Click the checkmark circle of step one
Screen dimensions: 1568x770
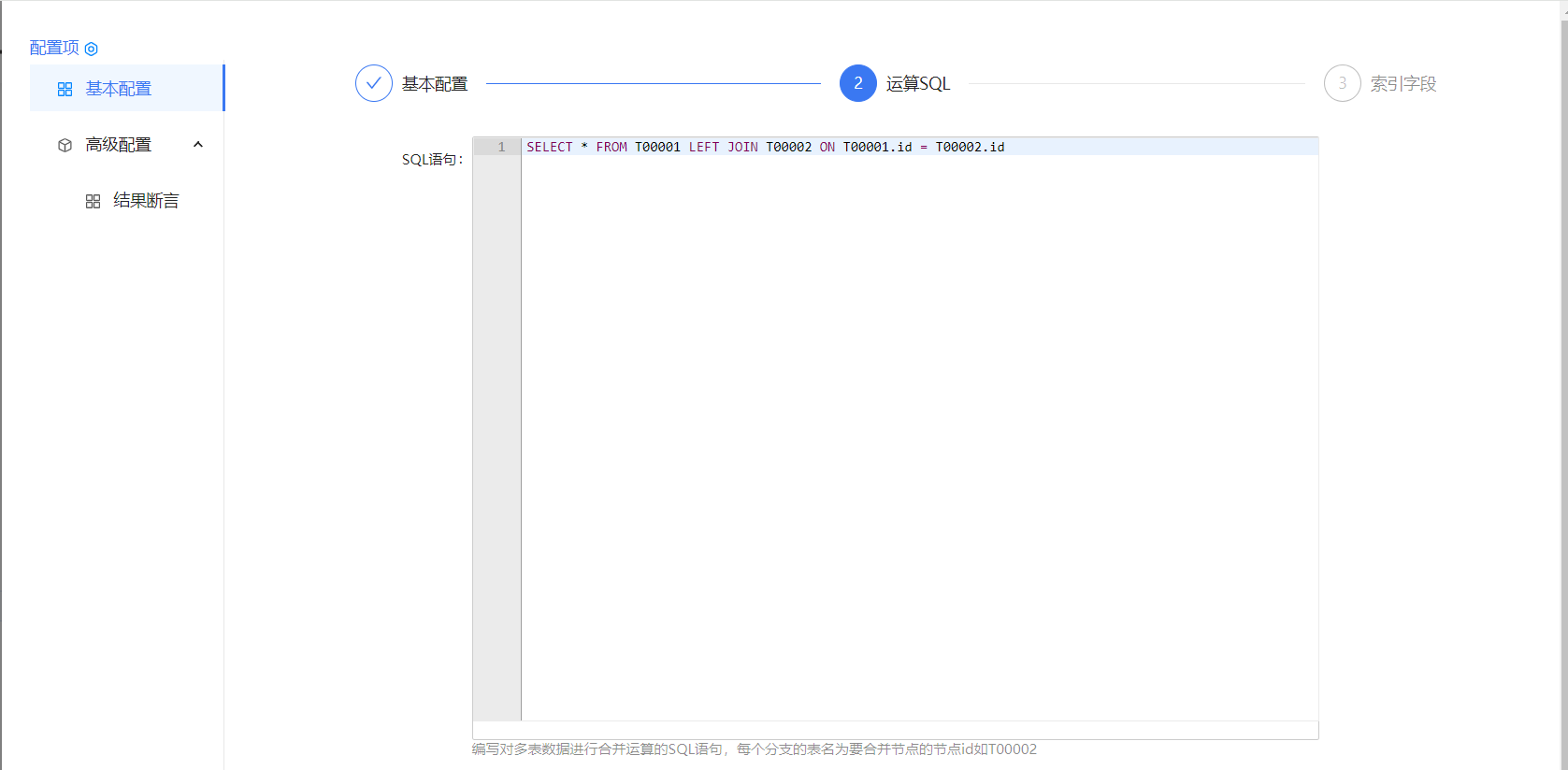coord(373,83)
